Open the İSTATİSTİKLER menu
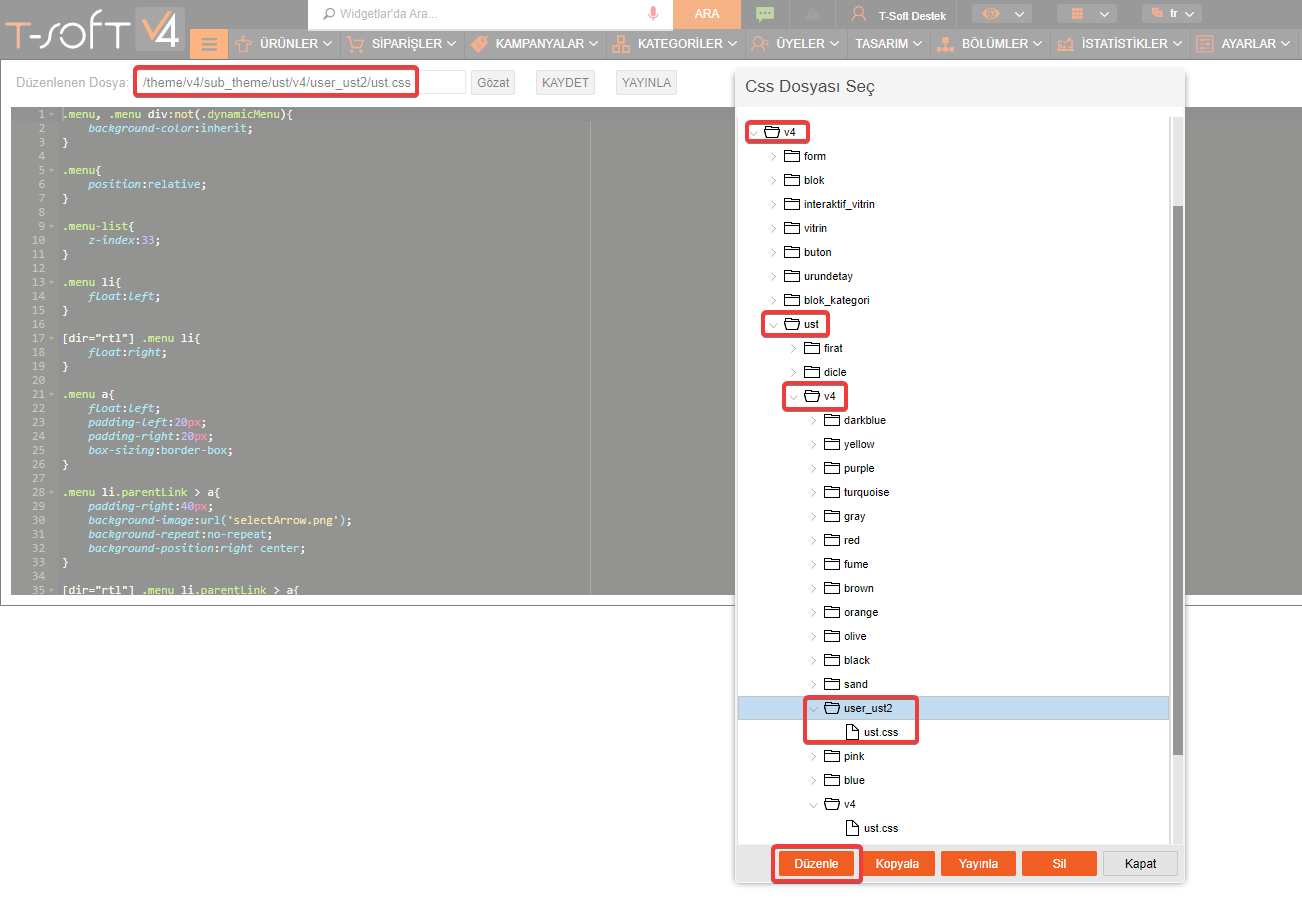Screen dimensions: 1302x901 (1119, 44)
